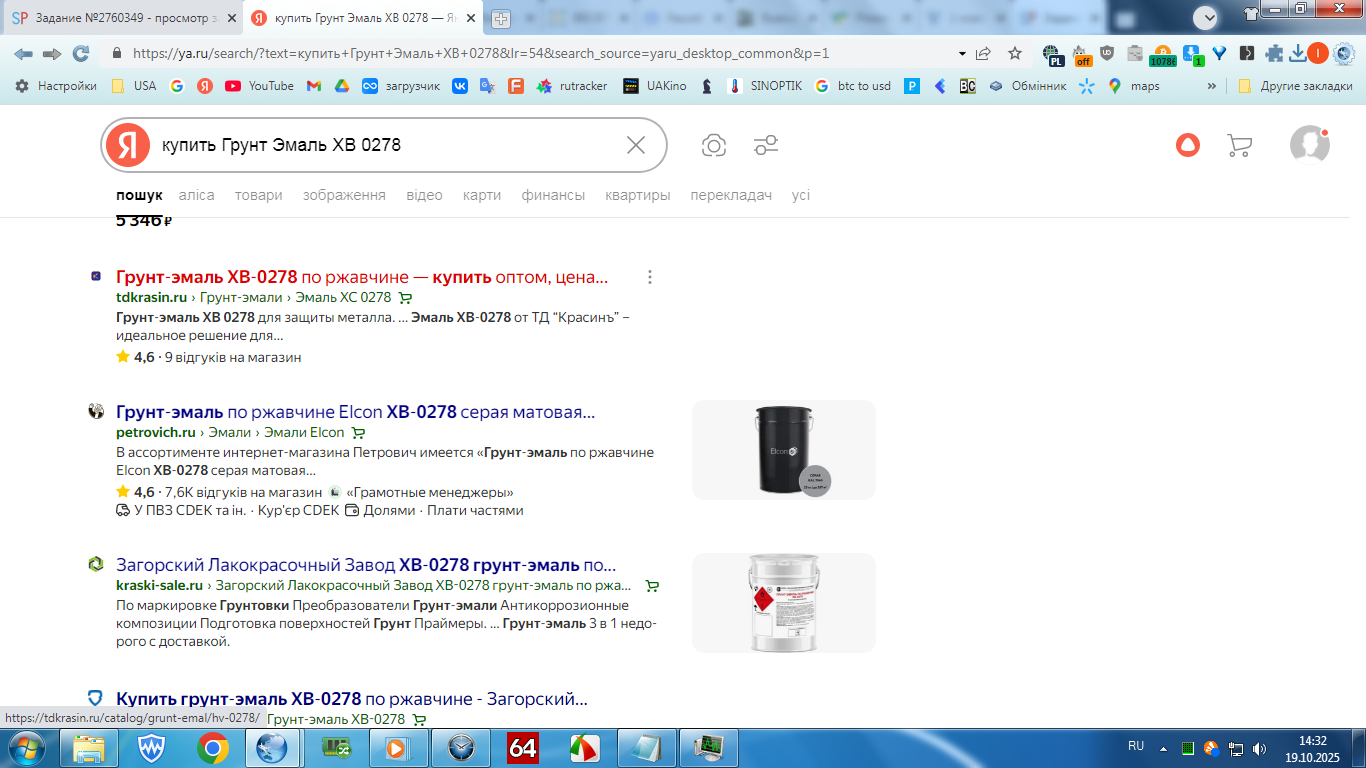Image resolution: width=1366 pixels, height=768 pixels.
Task: Open three-dot menu for tdkrasin.ru result
Action: pyautogui.click(x=650, y=277)
